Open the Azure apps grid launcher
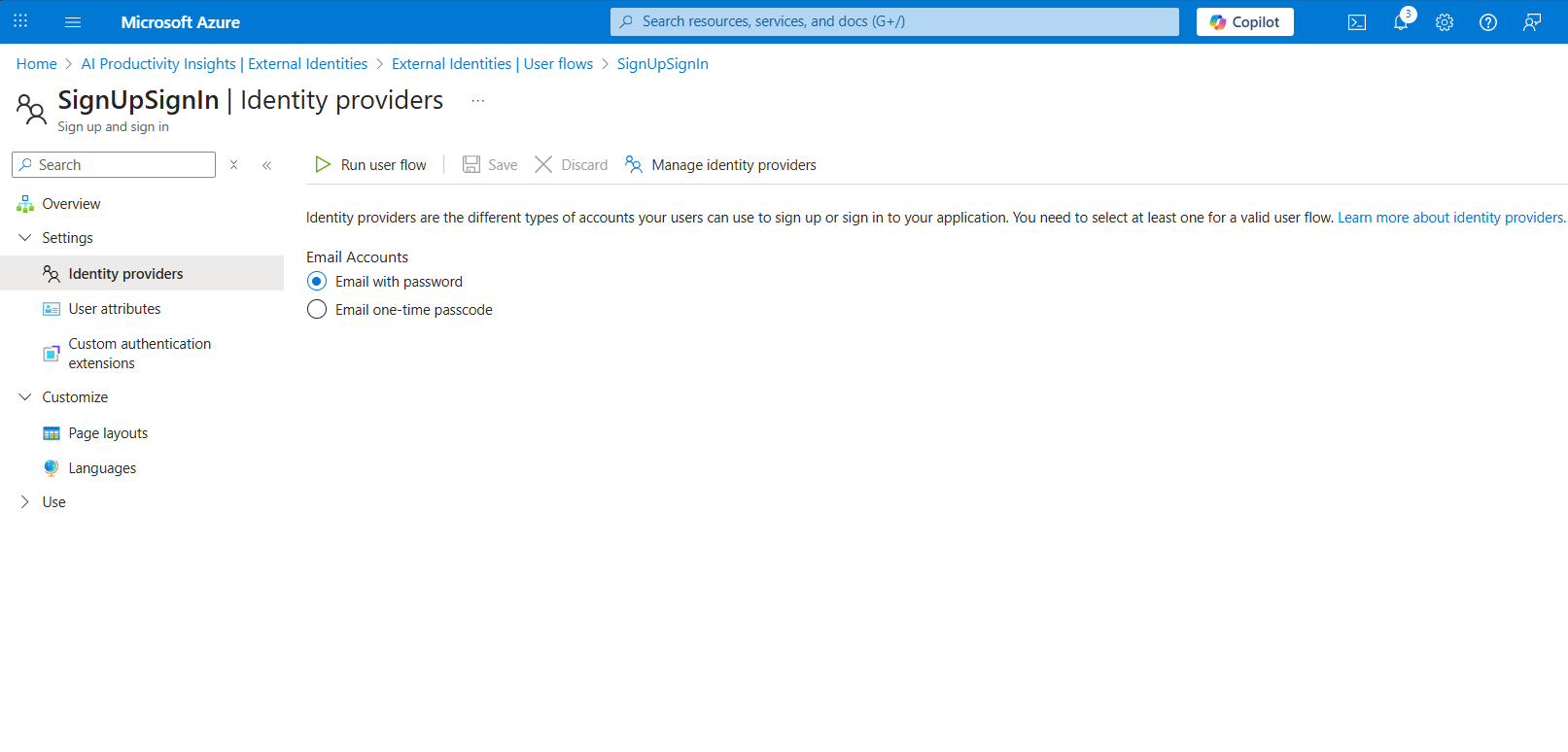1568x752 pixels. click(20, 21)
